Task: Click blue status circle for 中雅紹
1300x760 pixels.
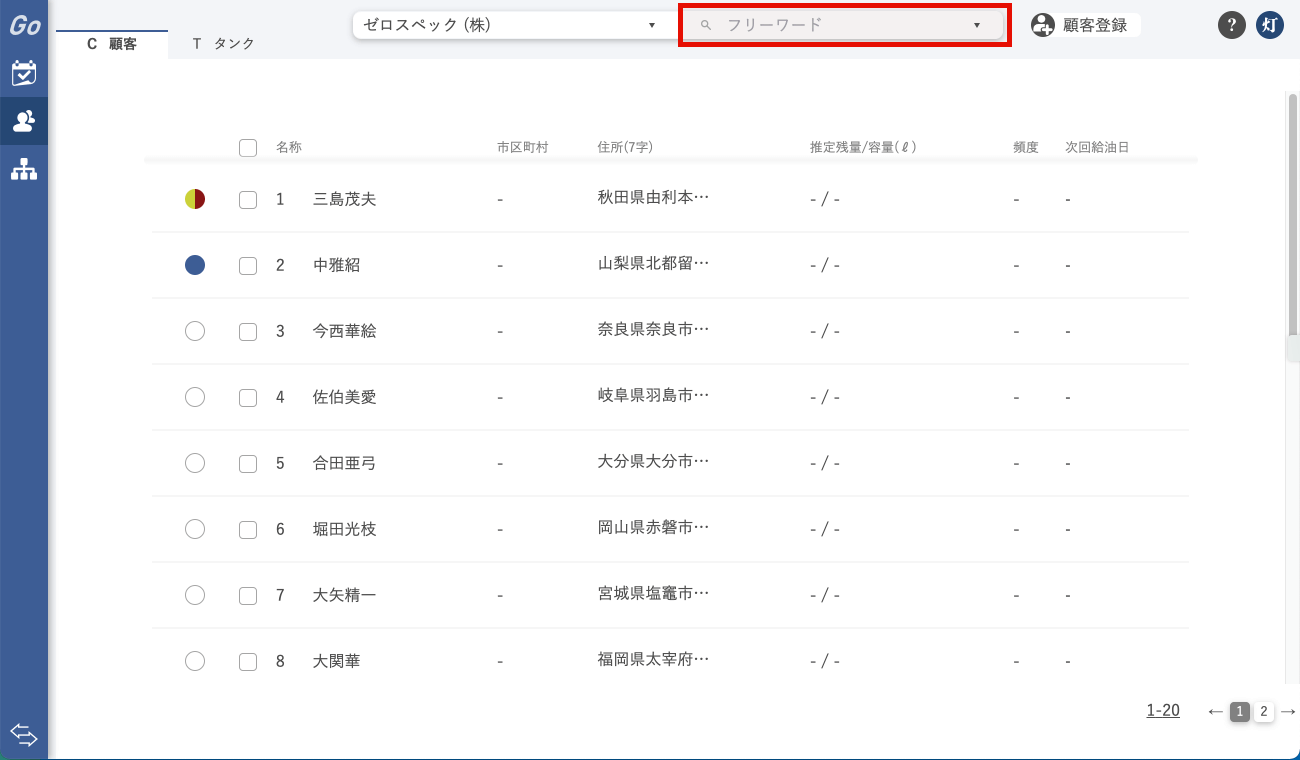Action: pyautogui.click(x=195, y=265)
